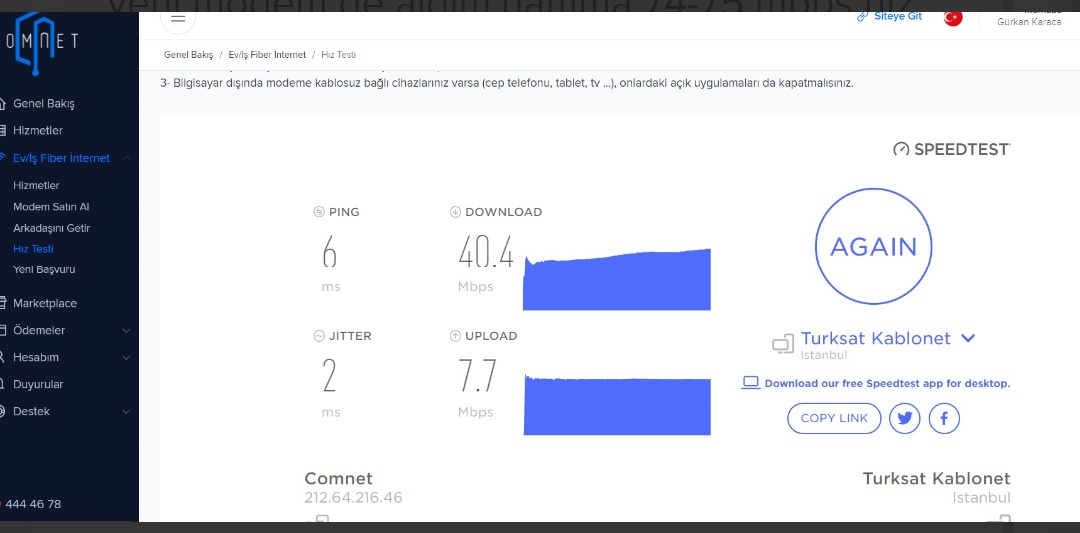Click the server icon beside Turksat Kablonet
The image size is (1080, 533).
click(x=783, y=344)
